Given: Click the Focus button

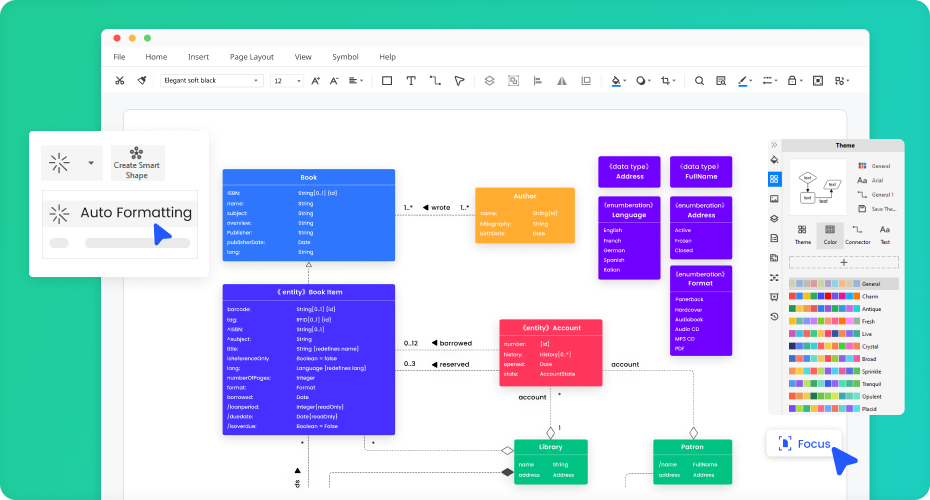Looking at the screenshot, I should coord(805,443).
